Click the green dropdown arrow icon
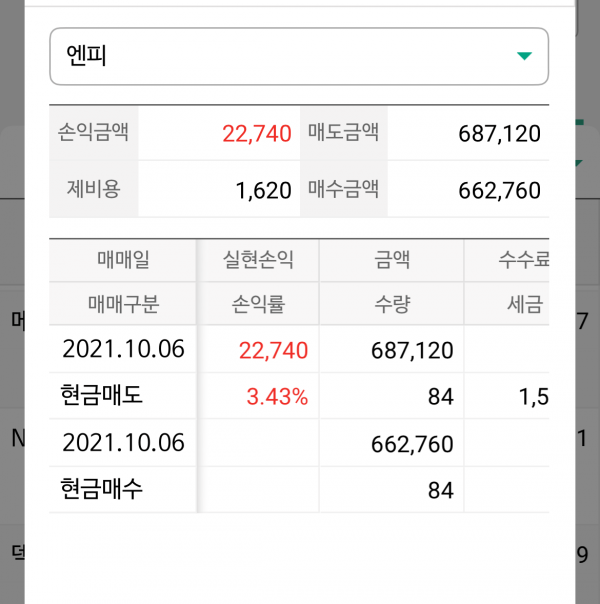The image size is (600, 604). 524,56
